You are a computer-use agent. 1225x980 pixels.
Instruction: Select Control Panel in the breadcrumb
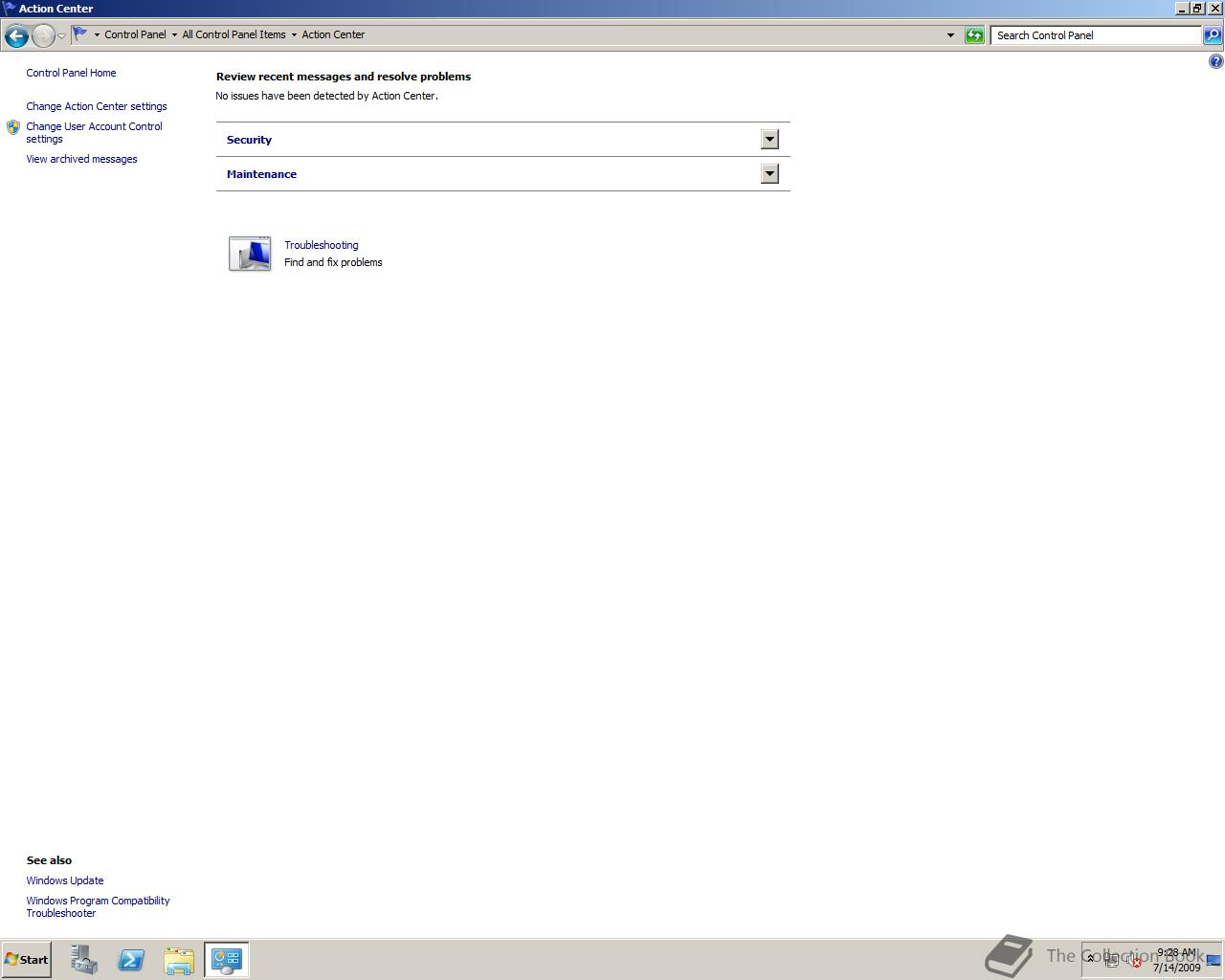pos(135,34)
